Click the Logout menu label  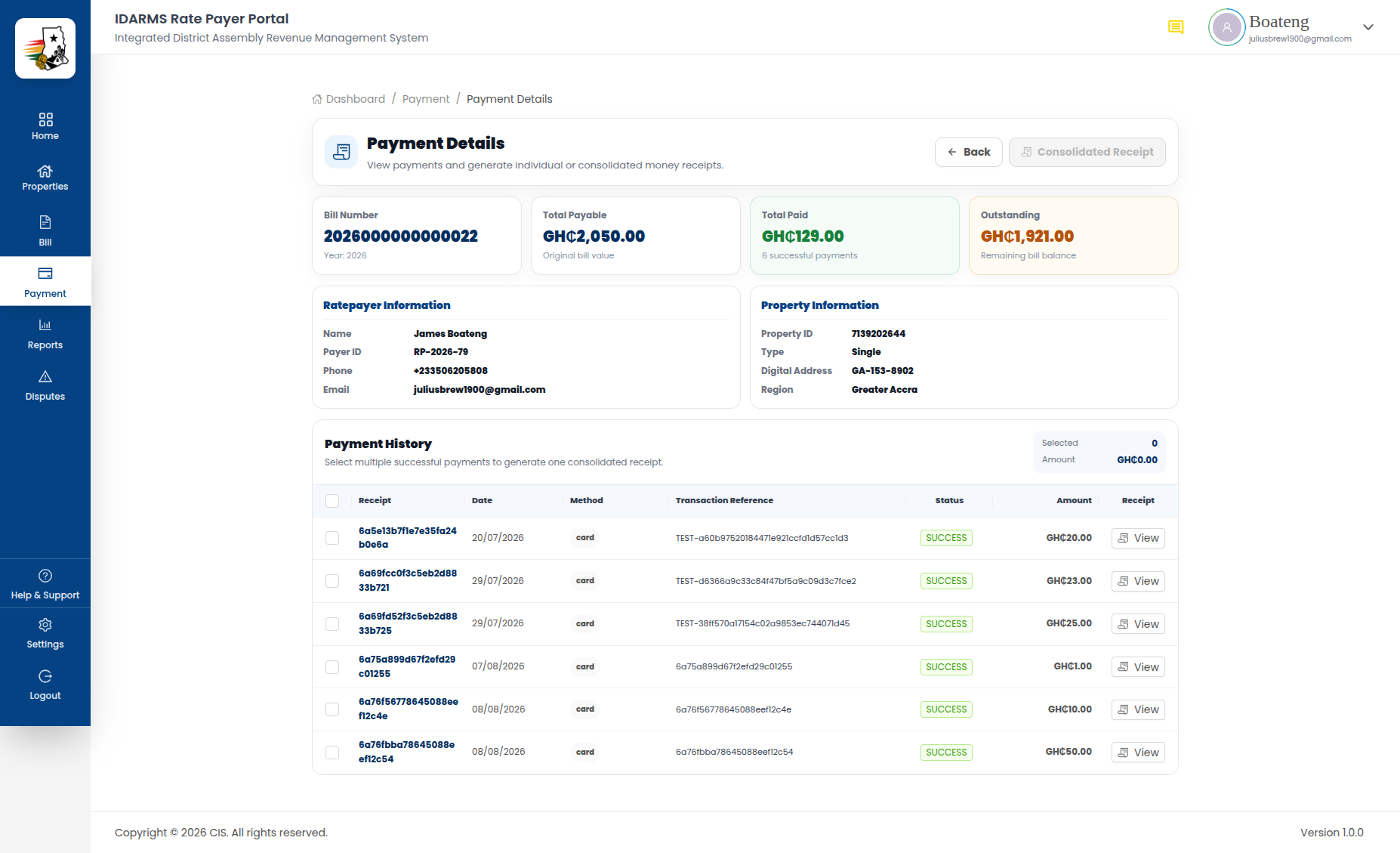tap(45, 696)
